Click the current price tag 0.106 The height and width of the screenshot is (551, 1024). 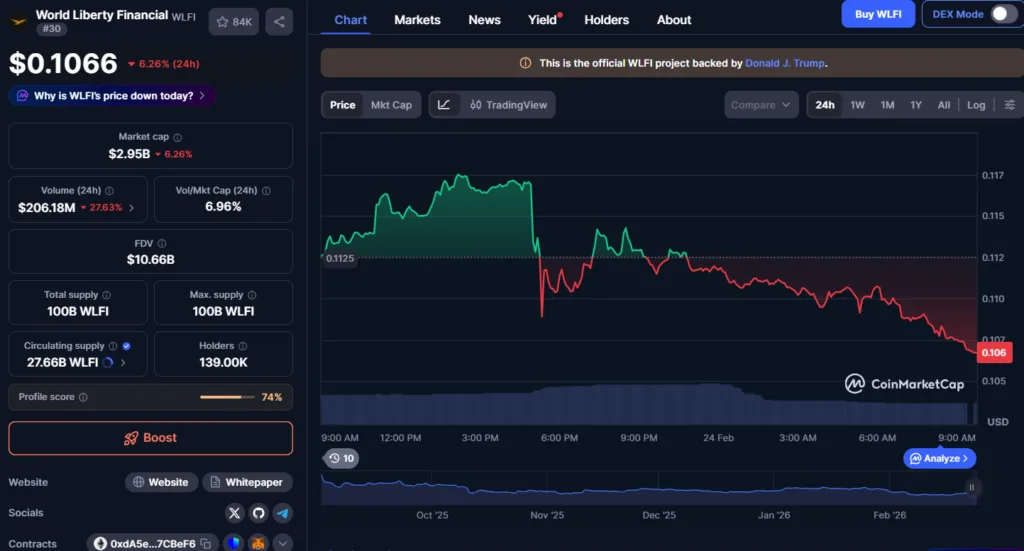[994, 353]
